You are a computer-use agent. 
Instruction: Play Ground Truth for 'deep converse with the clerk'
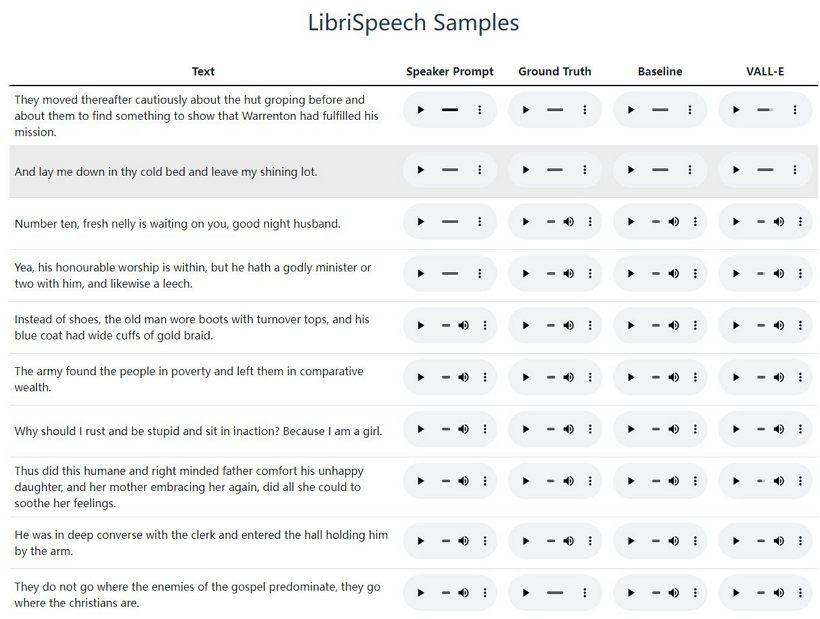point(526,541)
